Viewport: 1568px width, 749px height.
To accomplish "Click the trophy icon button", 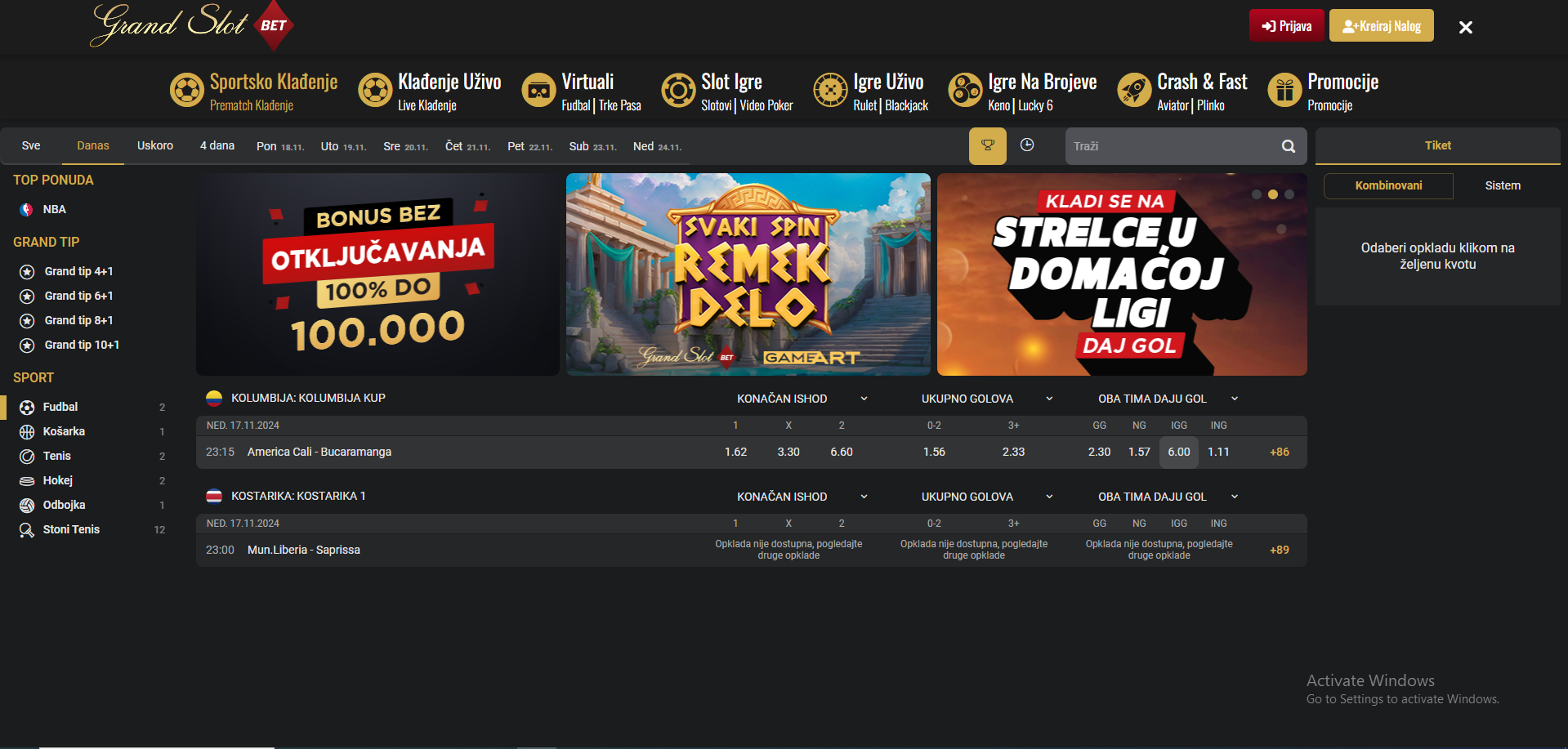I will coord(988,145).
